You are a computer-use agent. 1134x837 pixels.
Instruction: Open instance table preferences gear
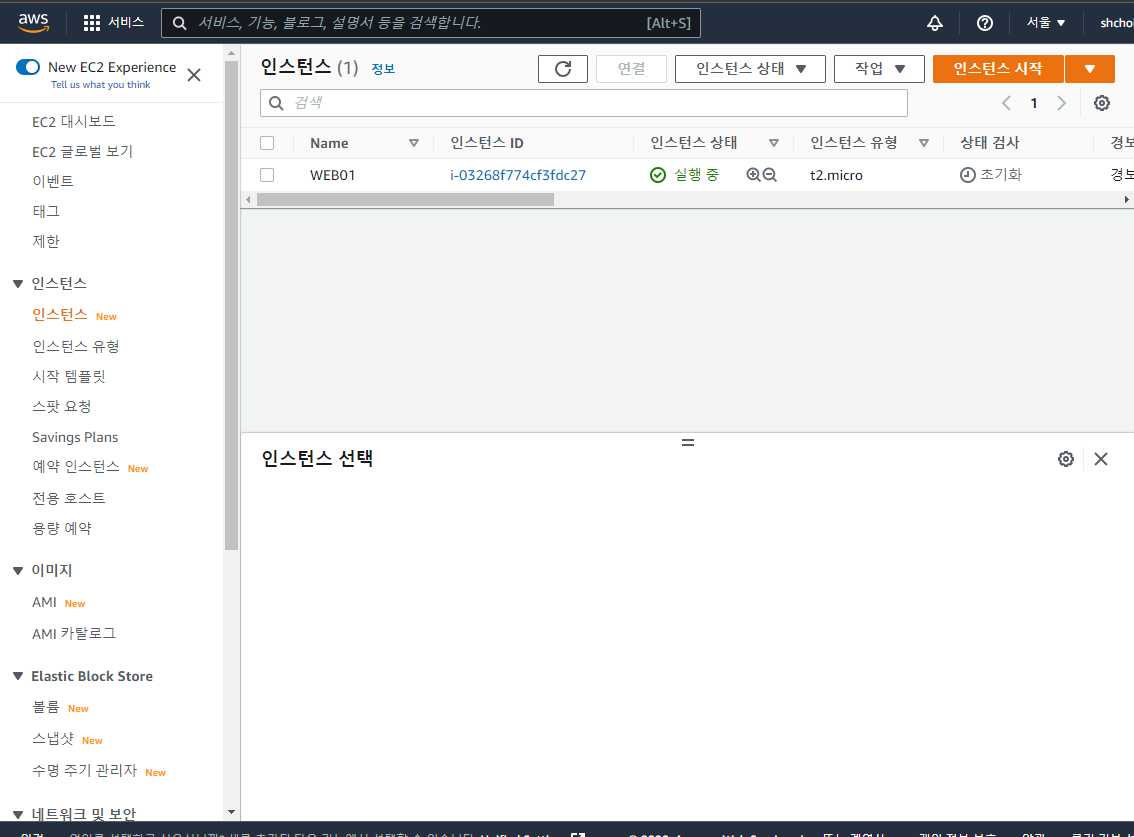click(1101, 103)
